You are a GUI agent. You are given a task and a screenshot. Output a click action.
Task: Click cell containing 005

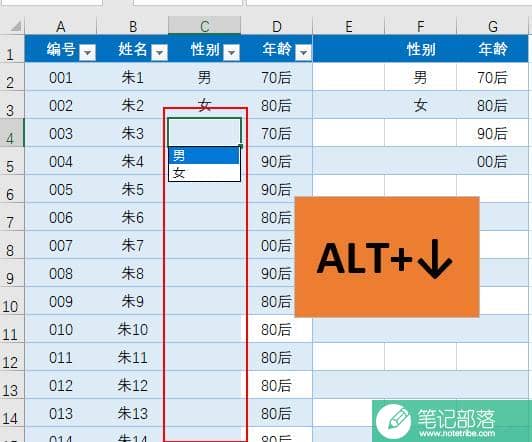[61, 189]
